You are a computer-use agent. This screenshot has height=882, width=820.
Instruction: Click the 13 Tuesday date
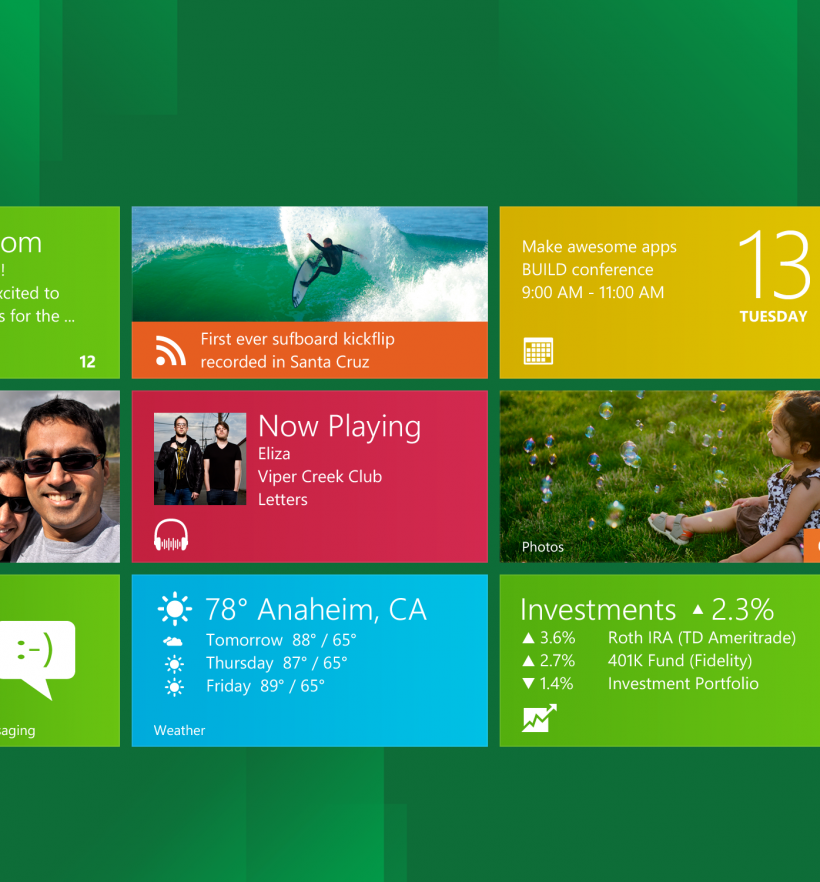click(x=773, y=277)
